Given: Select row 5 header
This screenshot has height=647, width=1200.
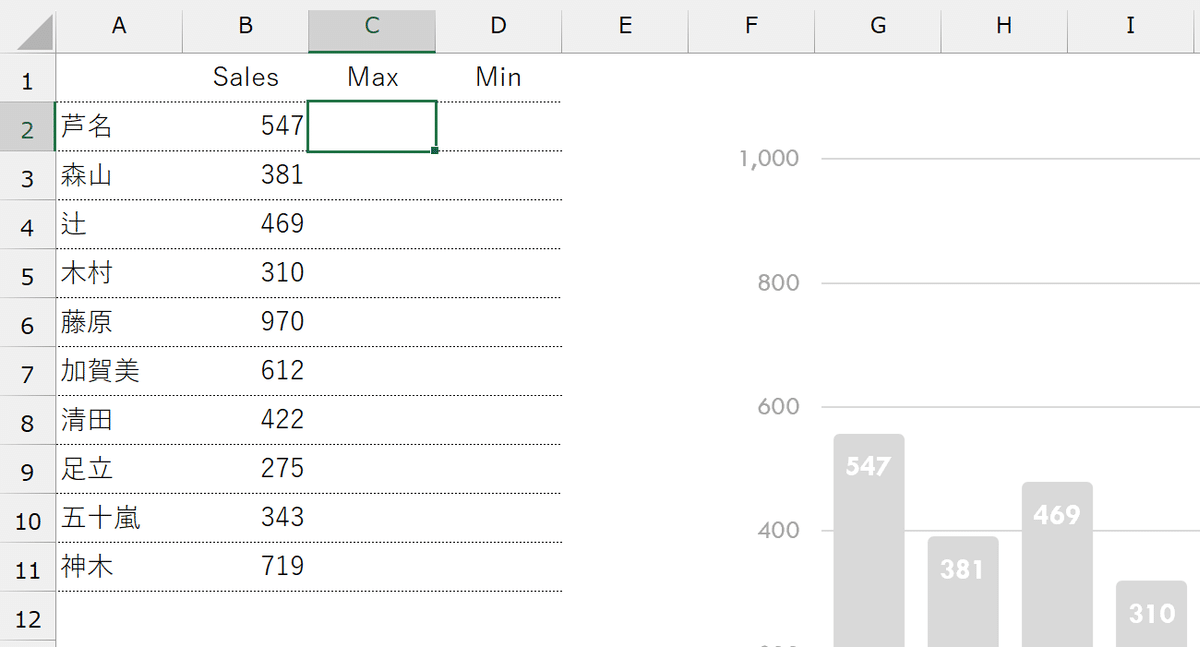Looking at the screenshot, I should [x=28, y=274].
